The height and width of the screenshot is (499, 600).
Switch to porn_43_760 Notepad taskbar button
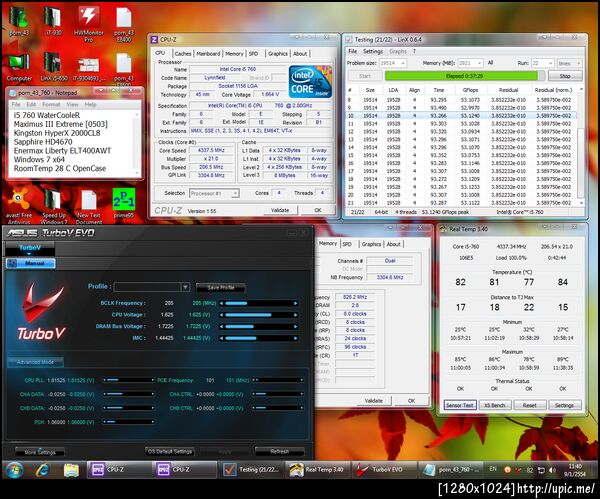(x=450, y=470)
